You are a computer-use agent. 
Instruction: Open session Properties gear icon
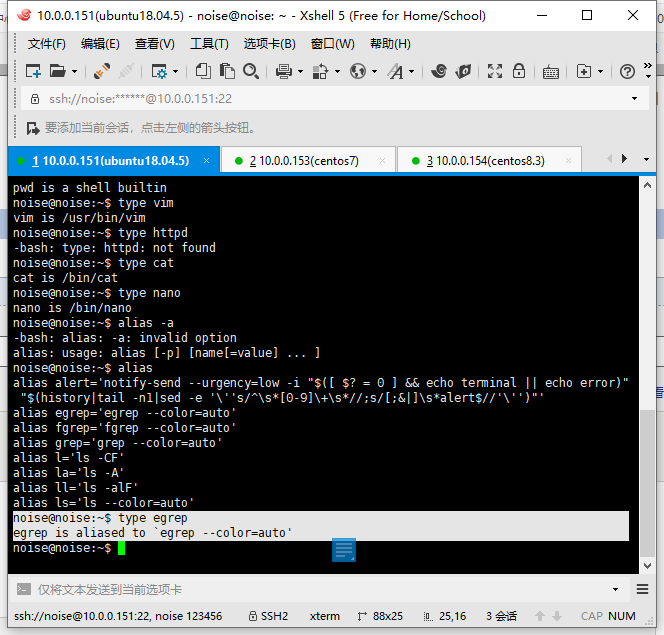160,71
